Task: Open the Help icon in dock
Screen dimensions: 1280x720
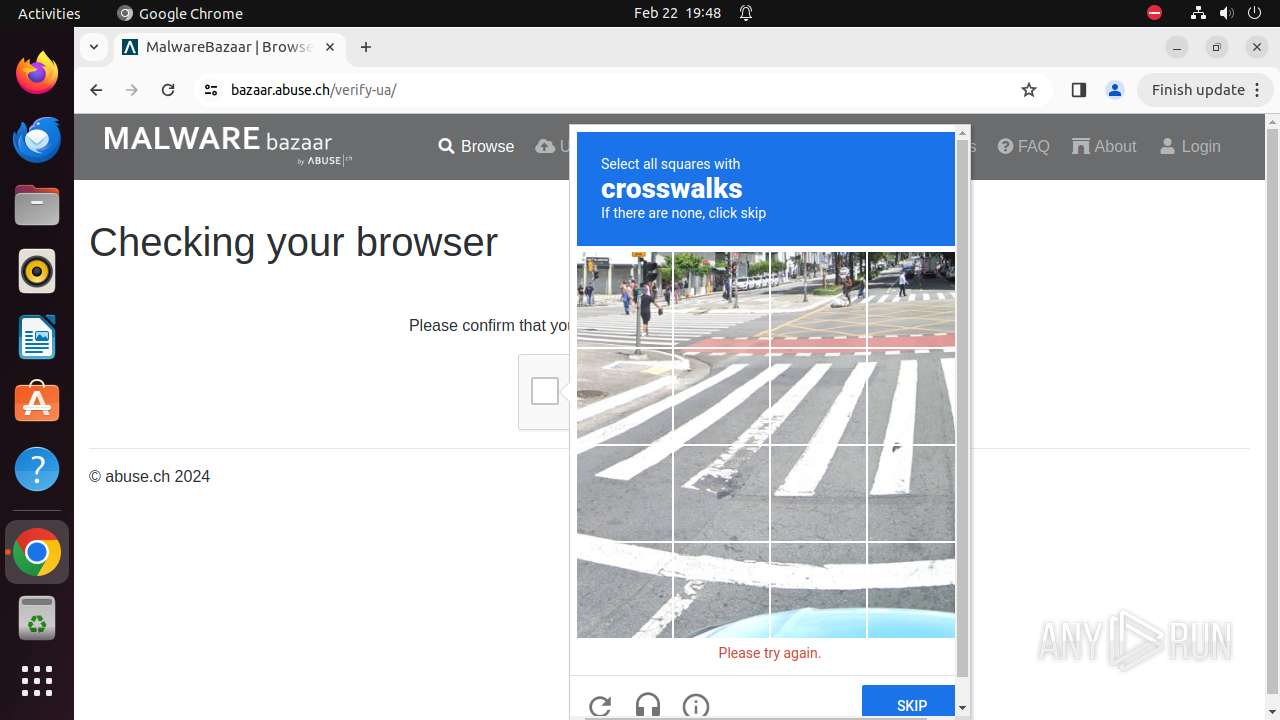Action: coord(37,468)
